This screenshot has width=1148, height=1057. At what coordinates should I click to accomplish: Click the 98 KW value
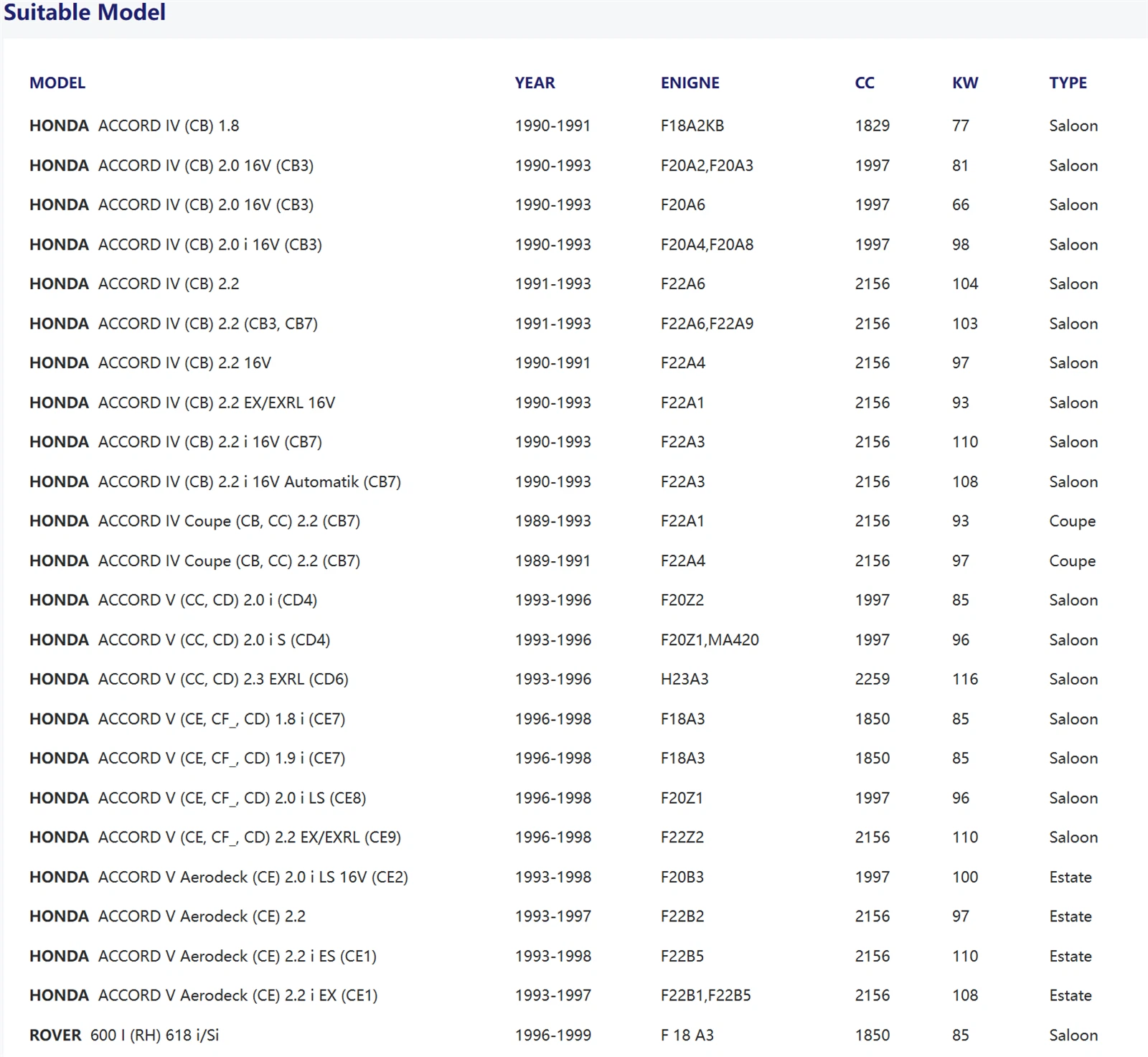(961, 244)
